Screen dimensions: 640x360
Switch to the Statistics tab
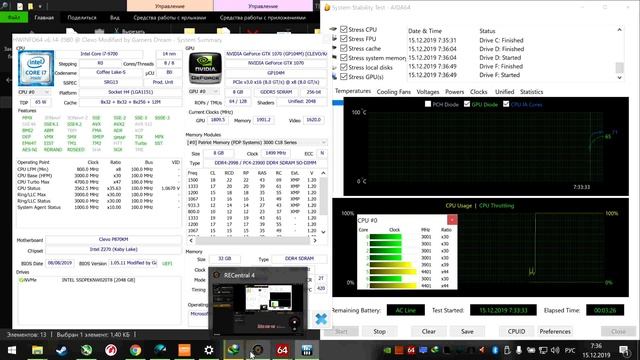531,92
